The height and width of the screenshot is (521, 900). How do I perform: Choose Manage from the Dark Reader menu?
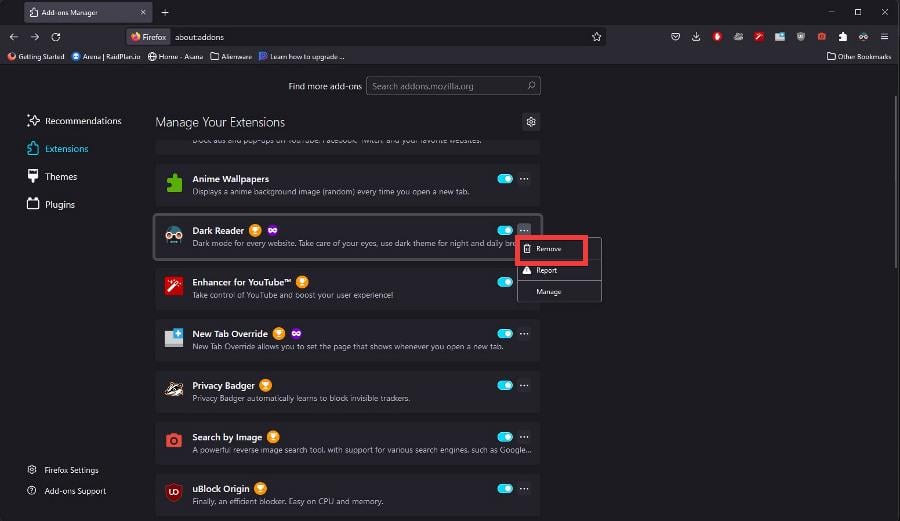pyautogui.click(x=559, y=291)
